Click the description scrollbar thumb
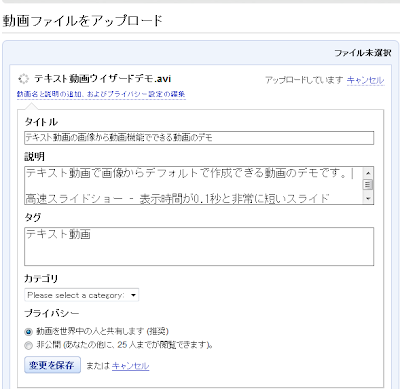 (368, 184)
